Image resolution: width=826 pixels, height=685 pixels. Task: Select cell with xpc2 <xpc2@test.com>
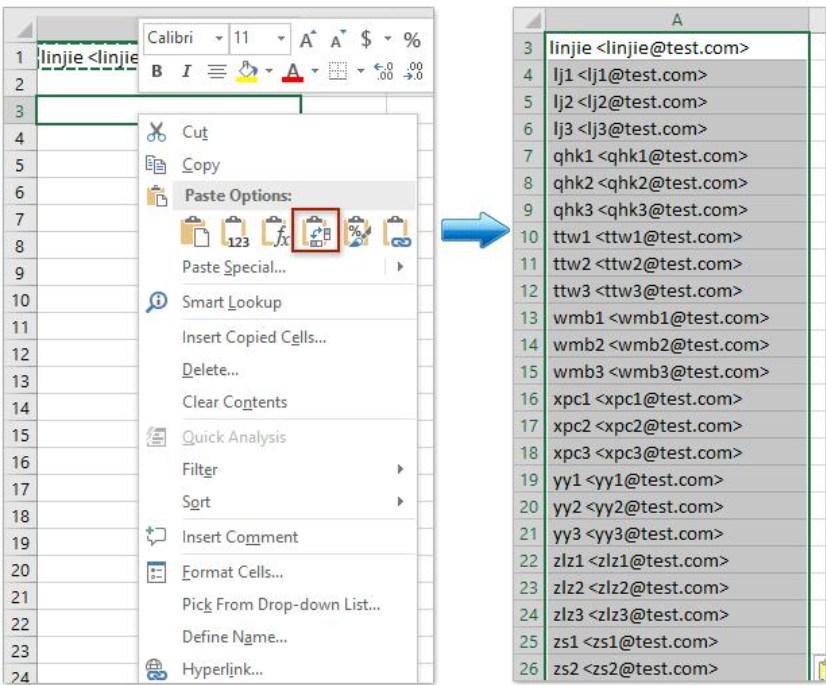(677, 426)
